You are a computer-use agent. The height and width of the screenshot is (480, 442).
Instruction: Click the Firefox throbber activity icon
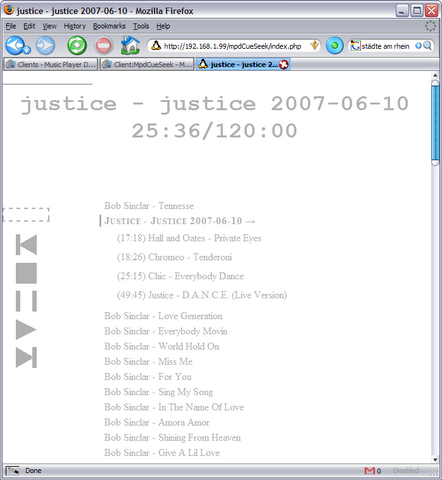[430, 26]
